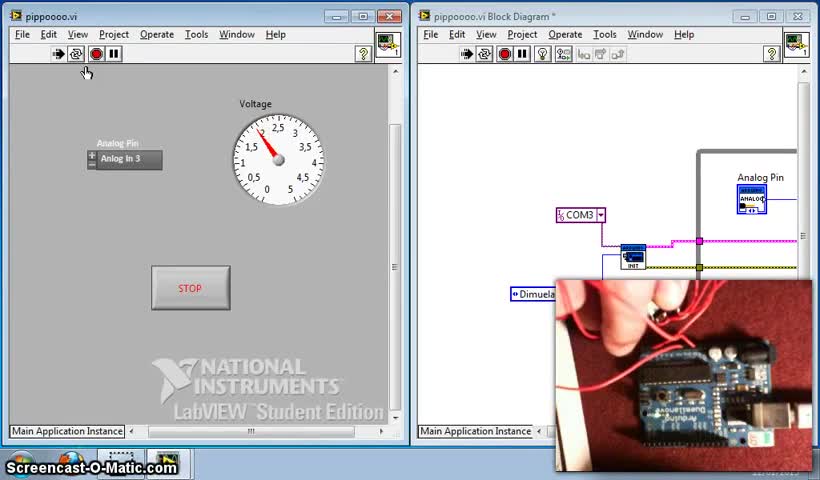
Task: Open Edit menu in Block Diagram window
Action: point(457,35)
